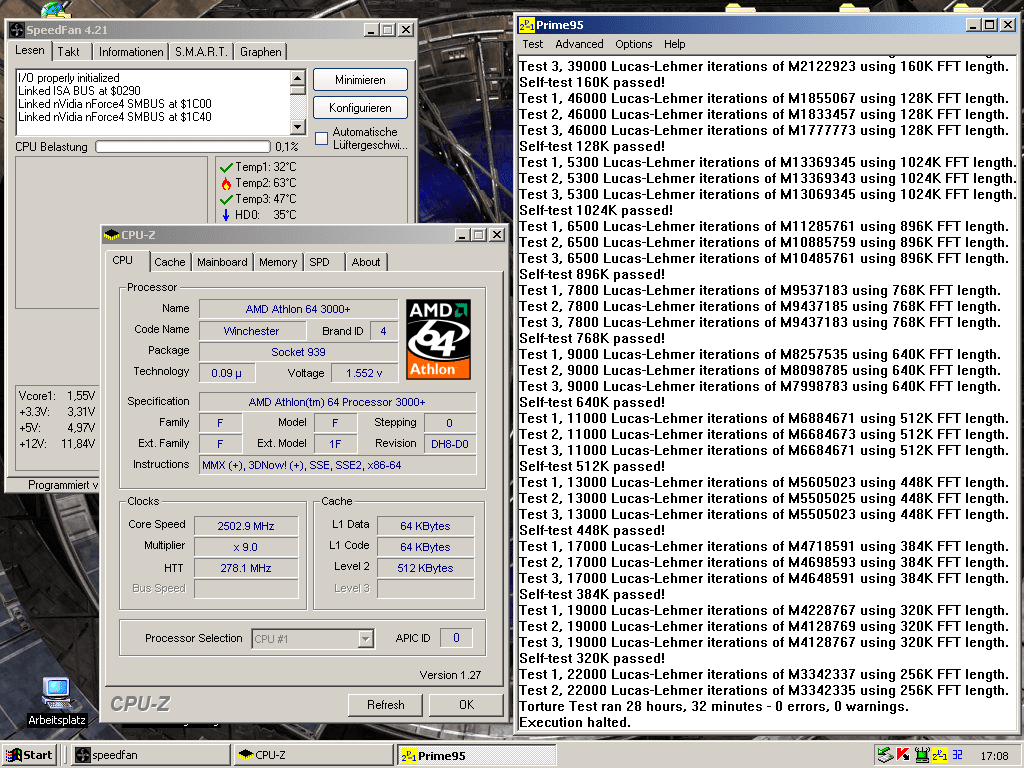The height and width of the screenshot is (768, 1024).
Task: Open the Lesen tab in SpeedFan
Action: point(30,50)
